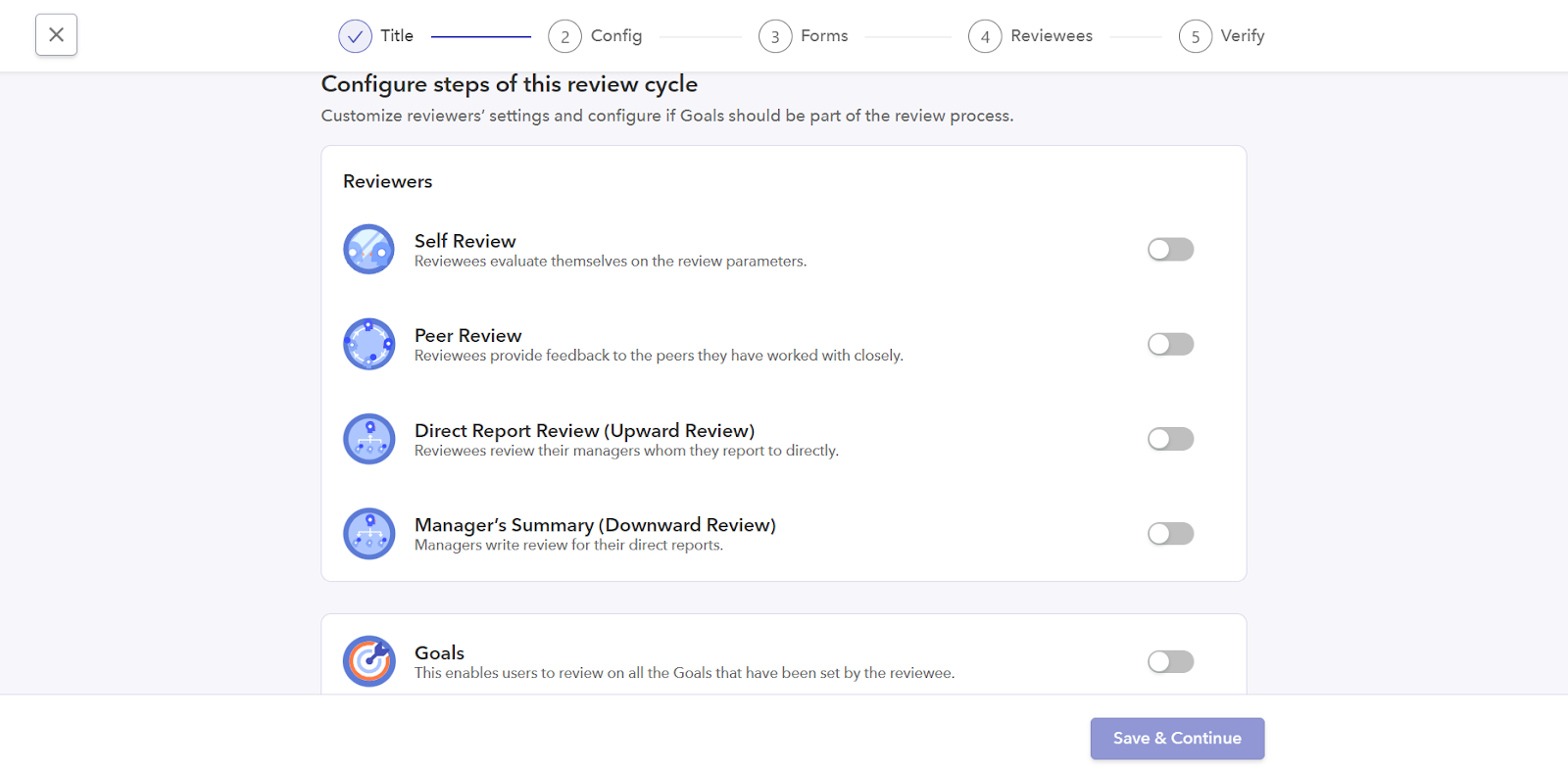Go to the Title step label
The image size is (1568, 769).
397,35
